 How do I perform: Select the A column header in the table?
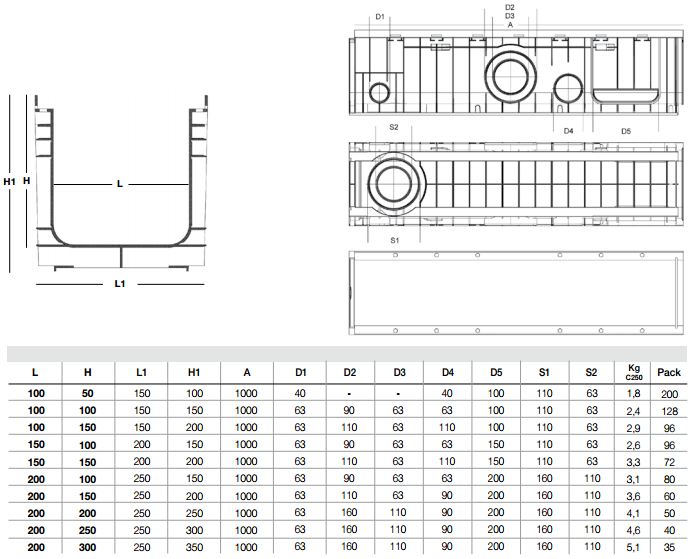(247, 372)
